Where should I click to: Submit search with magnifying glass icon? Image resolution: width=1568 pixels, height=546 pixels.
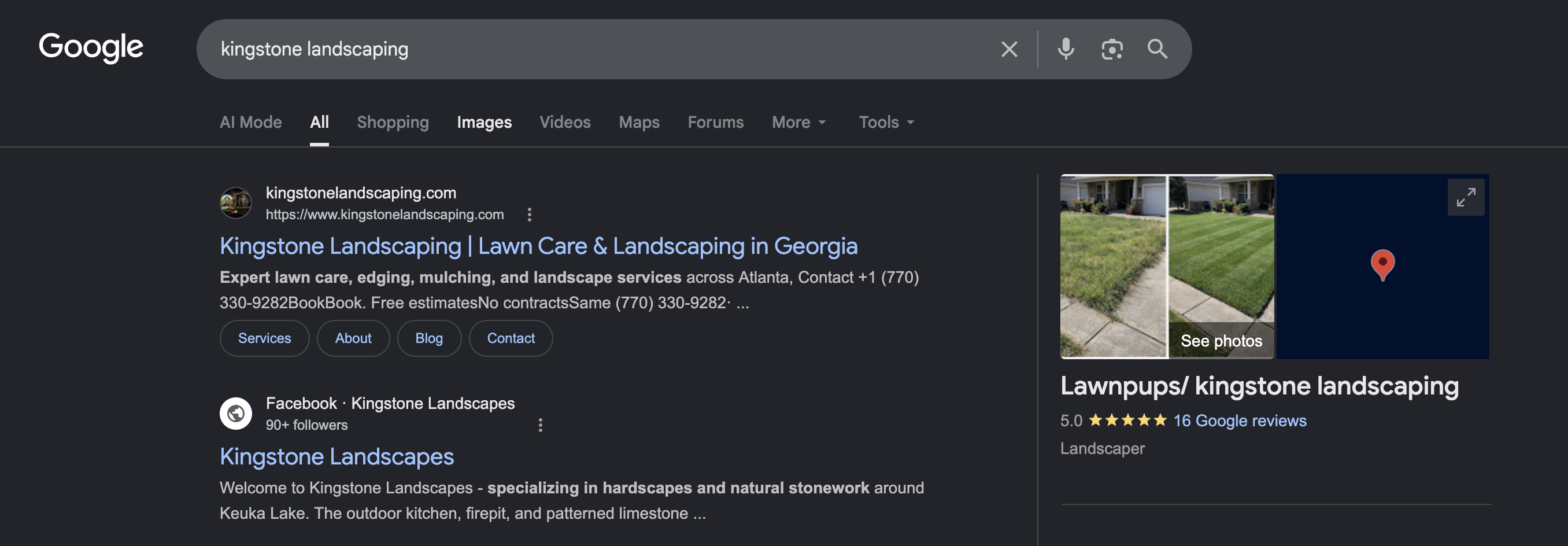(1157, 49)
